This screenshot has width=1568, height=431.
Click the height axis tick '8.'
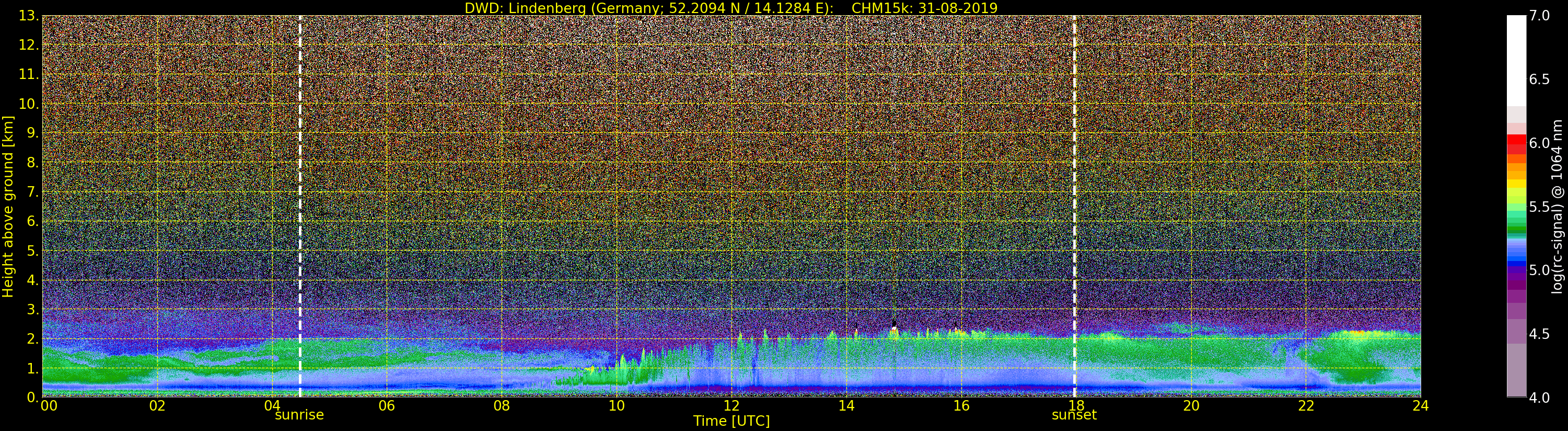(x=33, y=163)
